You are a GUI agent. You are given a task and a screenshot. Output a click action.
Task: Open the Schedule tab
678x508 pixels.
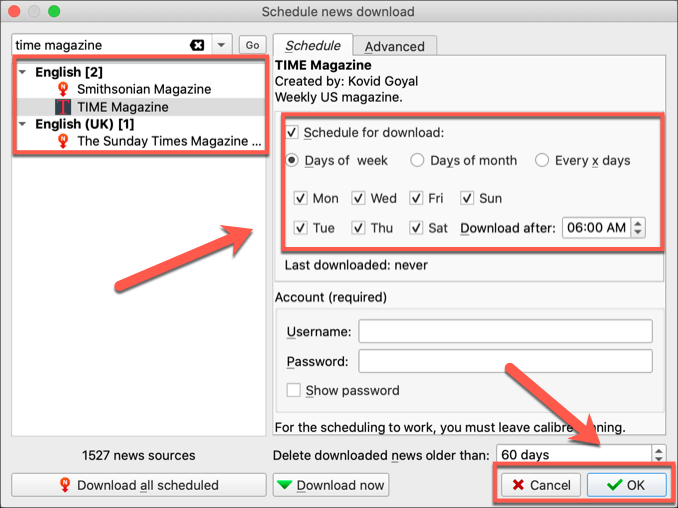pyautogui.click(x=312, y=46)
